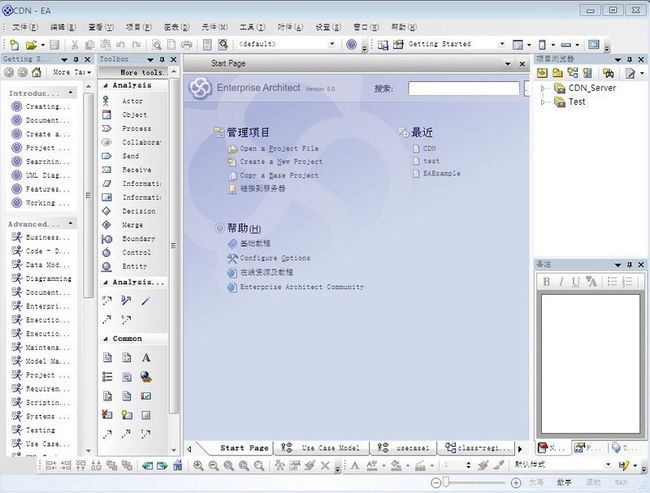Viewport: 650px width, 493px height.
Task: Expand the CDN_Server tree node
Action: tap(543, 88)
